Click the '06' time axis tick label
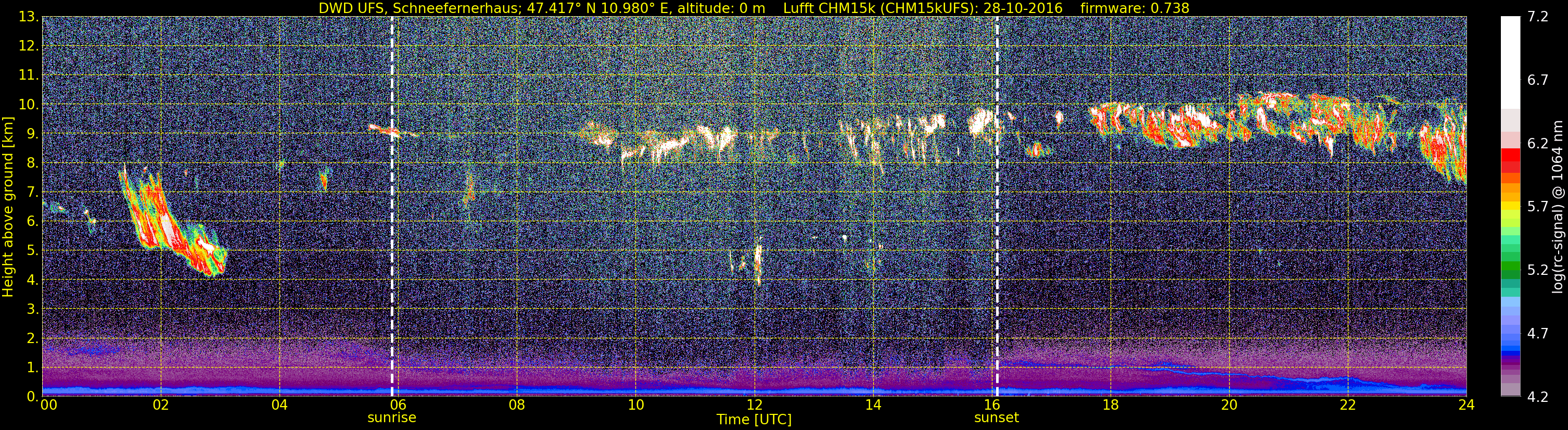1568x430 pixels. [398, 405]
